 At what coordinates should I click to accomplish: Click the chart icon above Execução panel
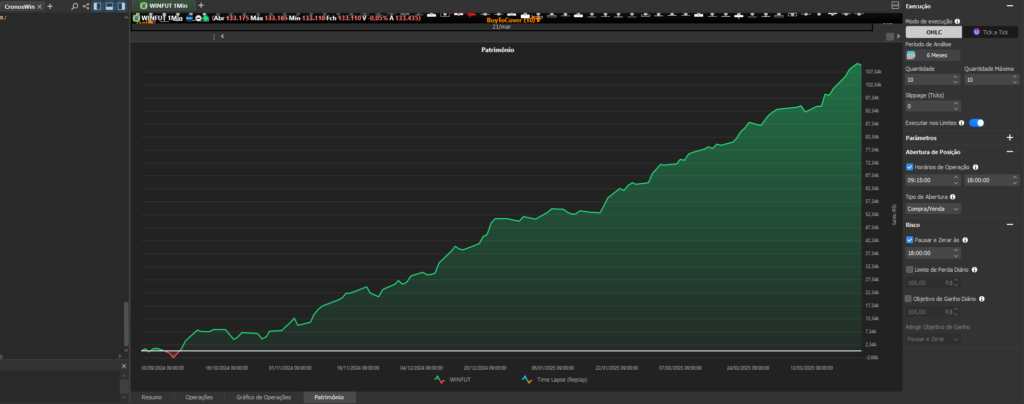pos(895,5)
